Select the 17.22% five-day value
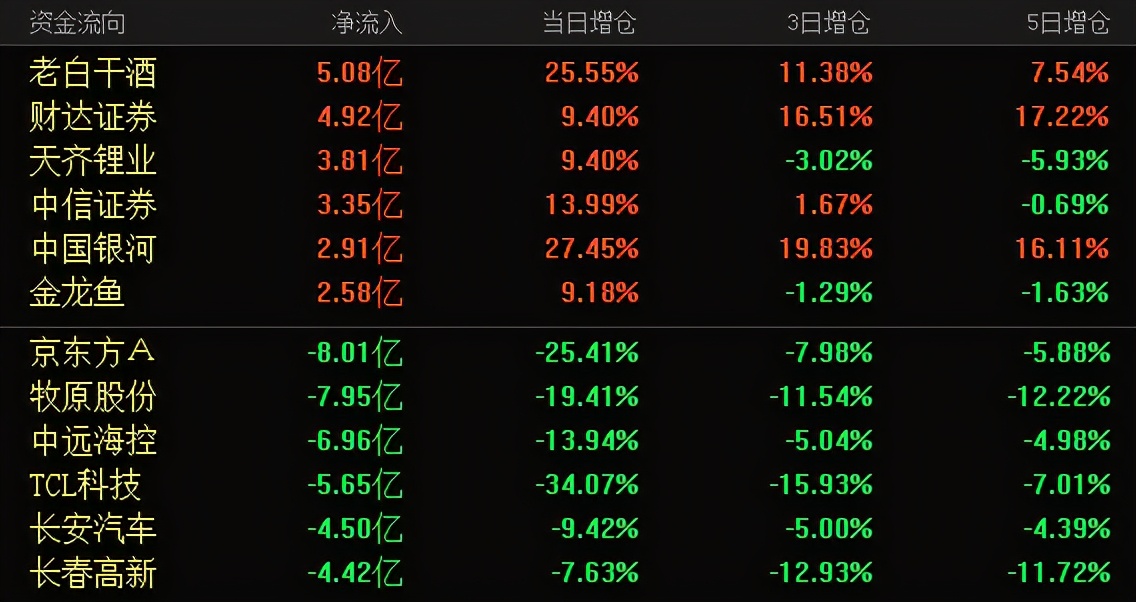 point(1062,117)
